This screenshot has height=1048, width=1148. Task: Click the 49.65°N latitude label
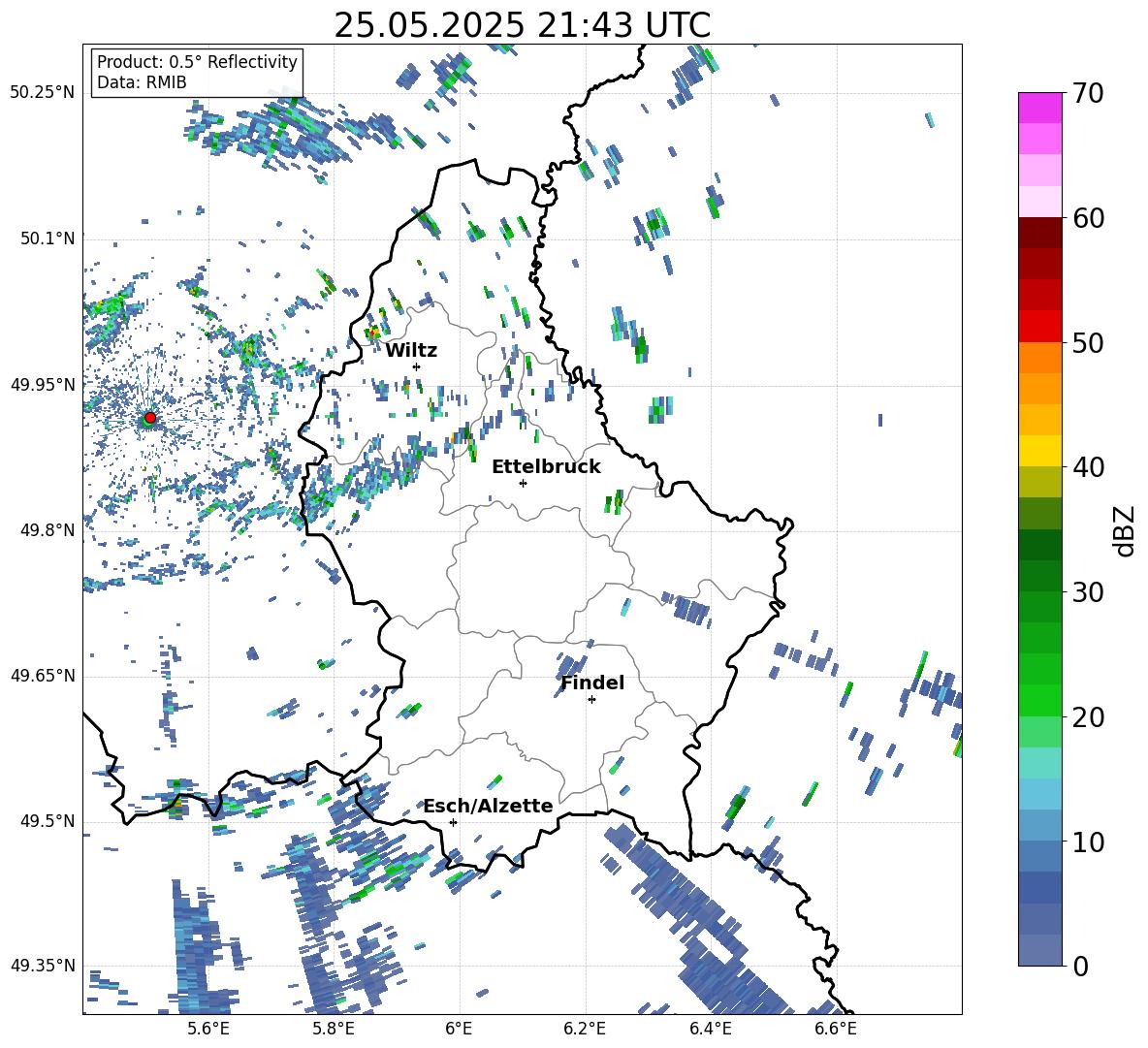43,675
